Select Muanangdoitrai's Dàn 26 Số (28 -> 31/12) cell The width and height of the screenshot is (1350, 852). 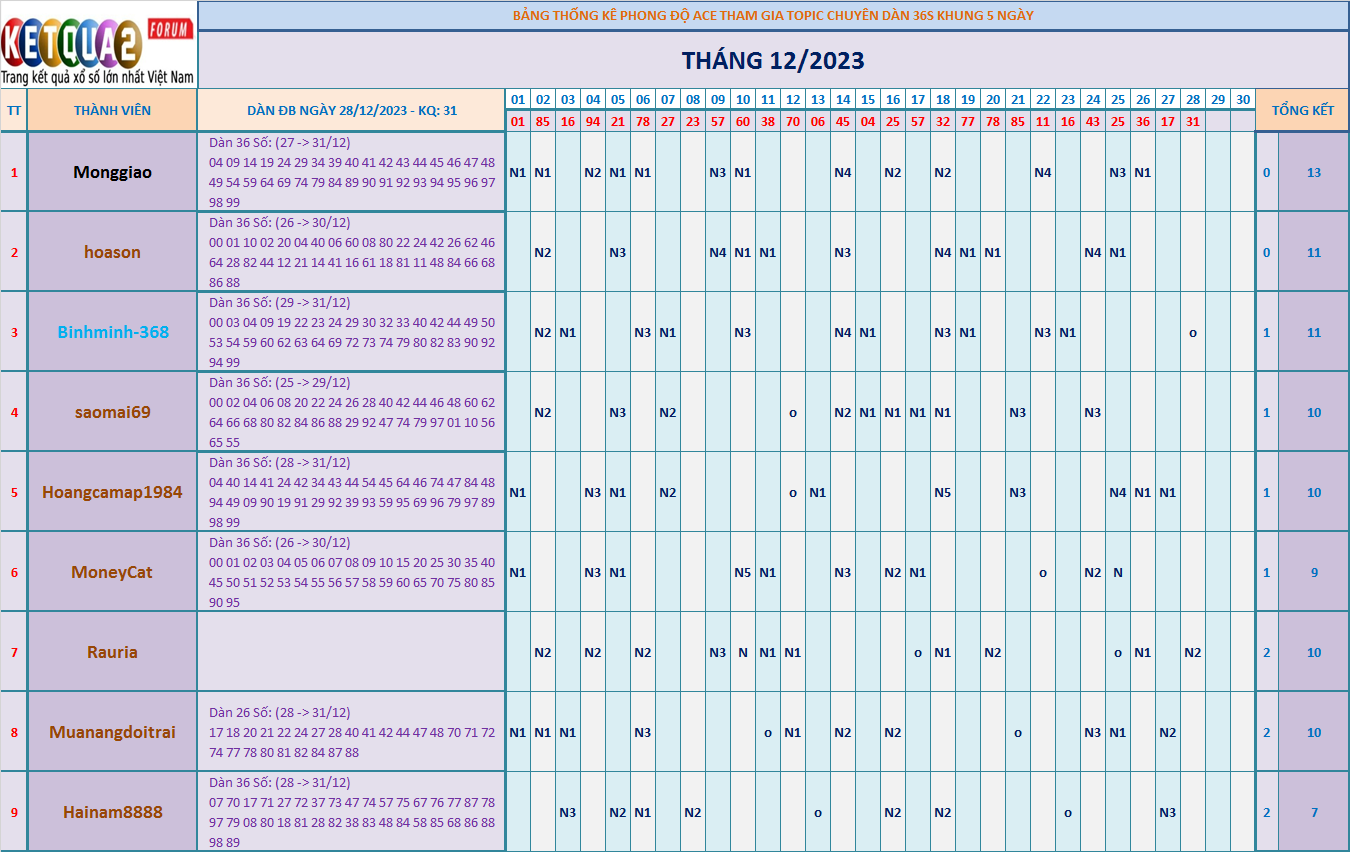[352, 732]
